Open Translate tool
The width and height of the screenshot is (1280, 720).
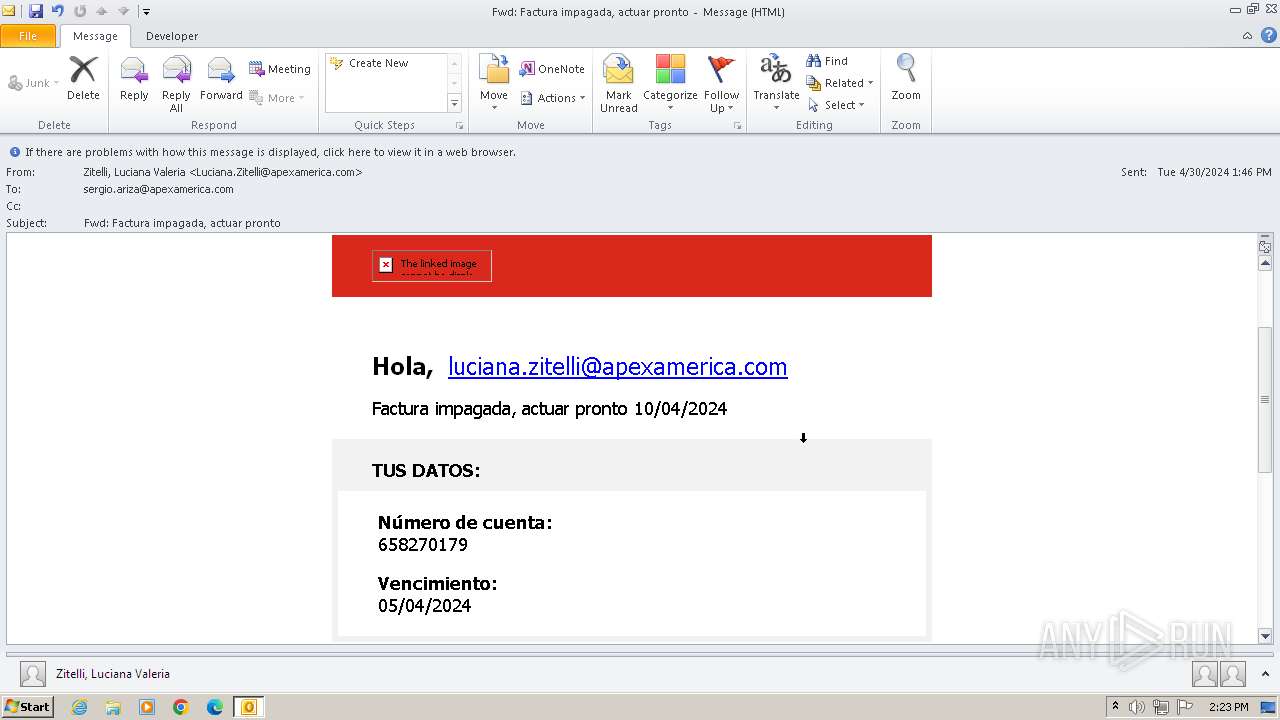[776, 84]
